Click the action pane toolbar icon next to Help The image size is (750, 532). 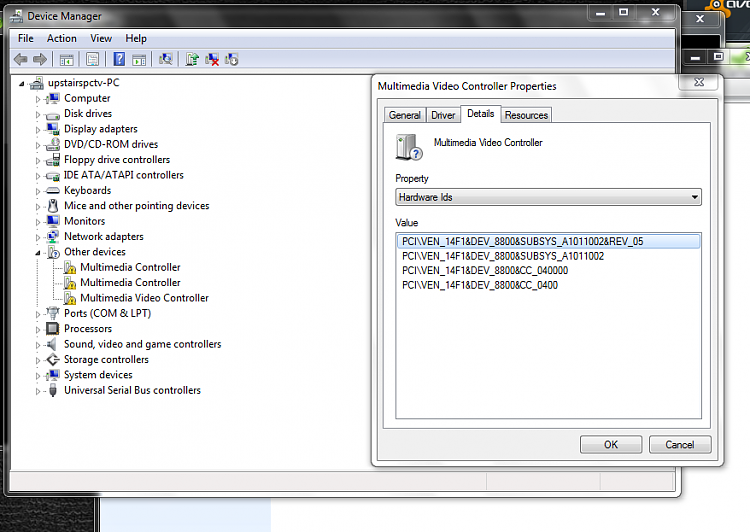(139, 60)
